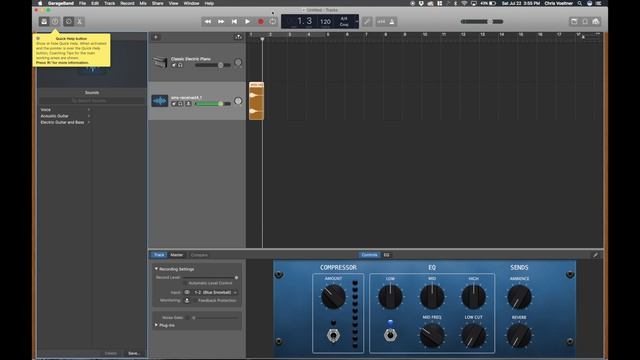Toggle the Count-in button
The width and height of the screenshot is (640, 360).
(x=381, y=21)
